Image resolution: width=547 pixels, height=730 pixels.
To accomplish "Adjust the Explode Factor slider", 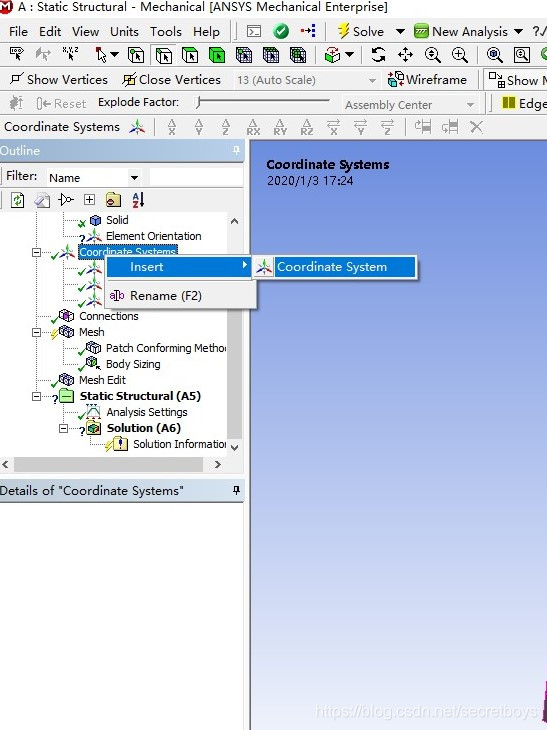I will pos(263,101).
